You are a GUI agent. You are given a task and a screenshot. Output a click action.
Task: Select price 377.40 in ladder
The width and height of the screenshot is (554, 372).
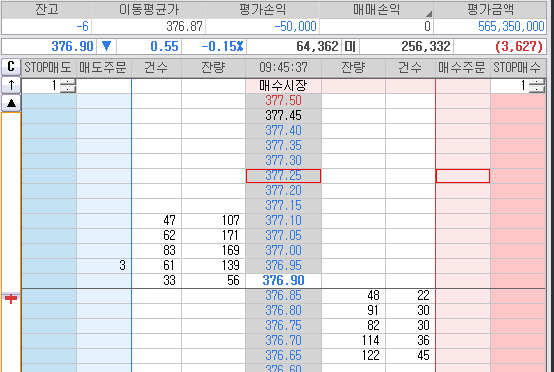click(283, 131)
